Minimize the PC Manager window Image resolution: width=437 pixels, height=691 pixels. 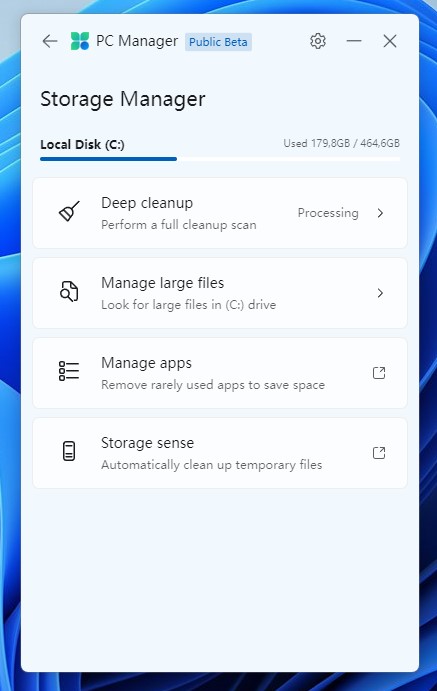(x=354, y=41)
